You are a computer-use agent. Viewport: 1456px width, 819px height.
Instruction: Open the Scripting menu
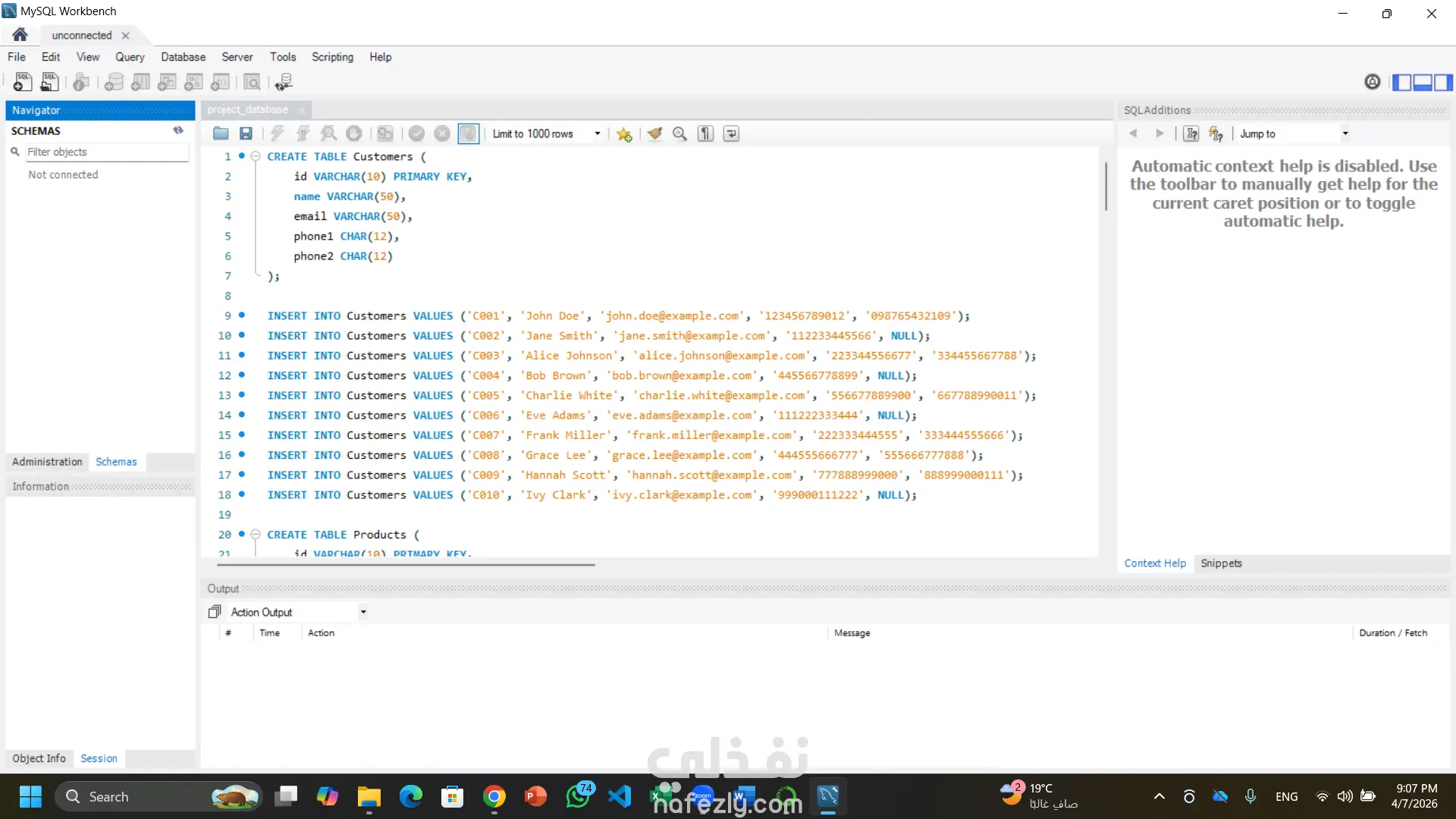point(332,57)
